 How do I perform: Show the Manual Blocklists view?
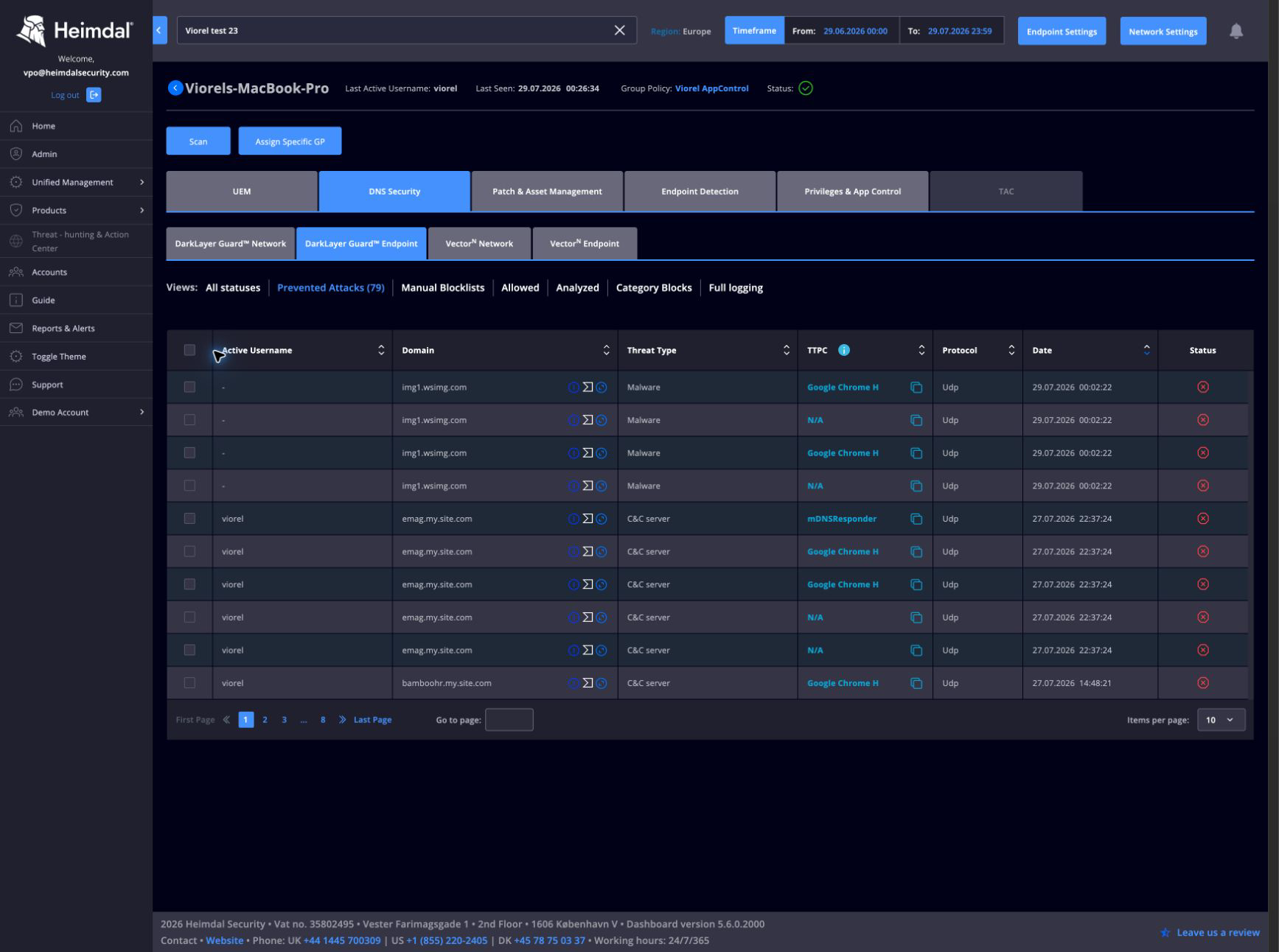tap(442, 288)
